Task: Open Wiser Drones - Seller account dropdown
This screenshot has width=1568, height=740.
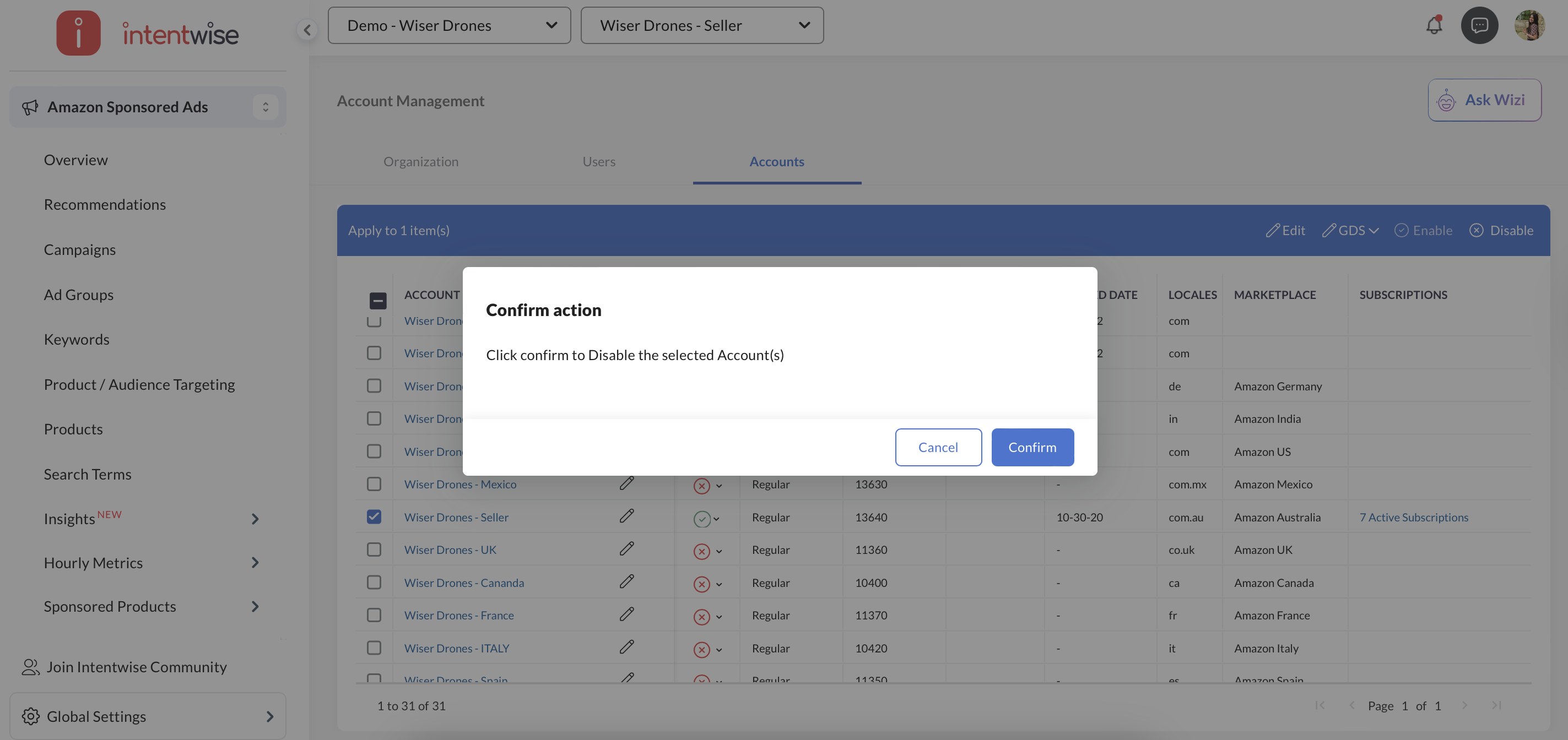Action: 702,25
